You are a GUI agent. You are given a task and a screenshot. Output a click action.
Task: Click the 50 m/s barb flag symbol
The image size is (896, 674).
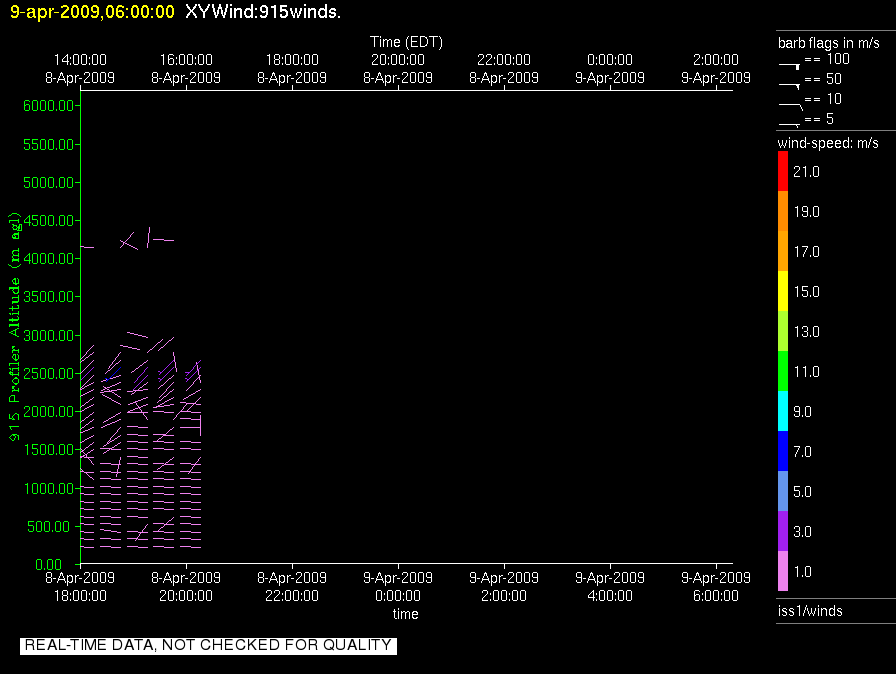tap(789, 86)
